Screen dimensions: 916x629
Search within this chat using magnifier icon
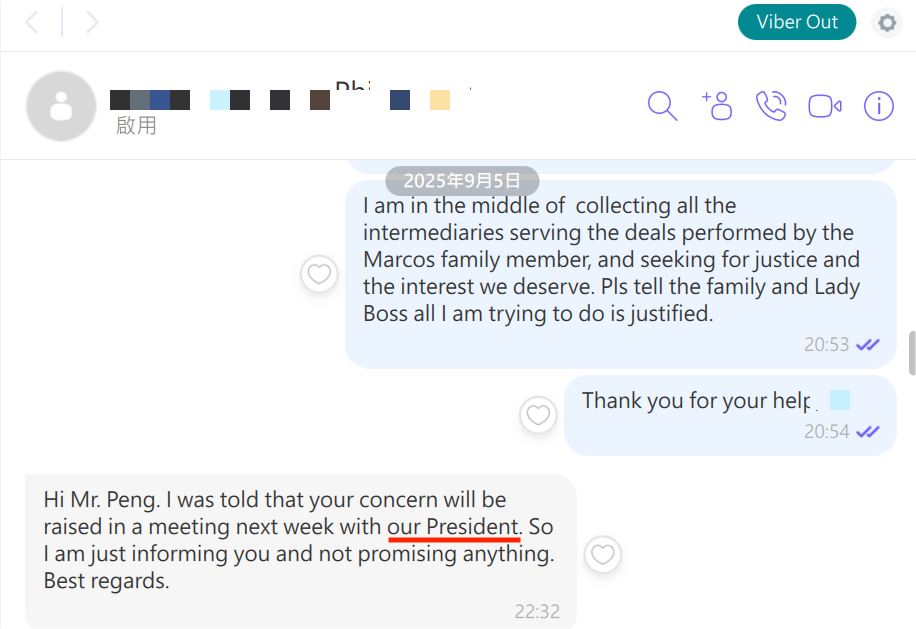[662, 105]
